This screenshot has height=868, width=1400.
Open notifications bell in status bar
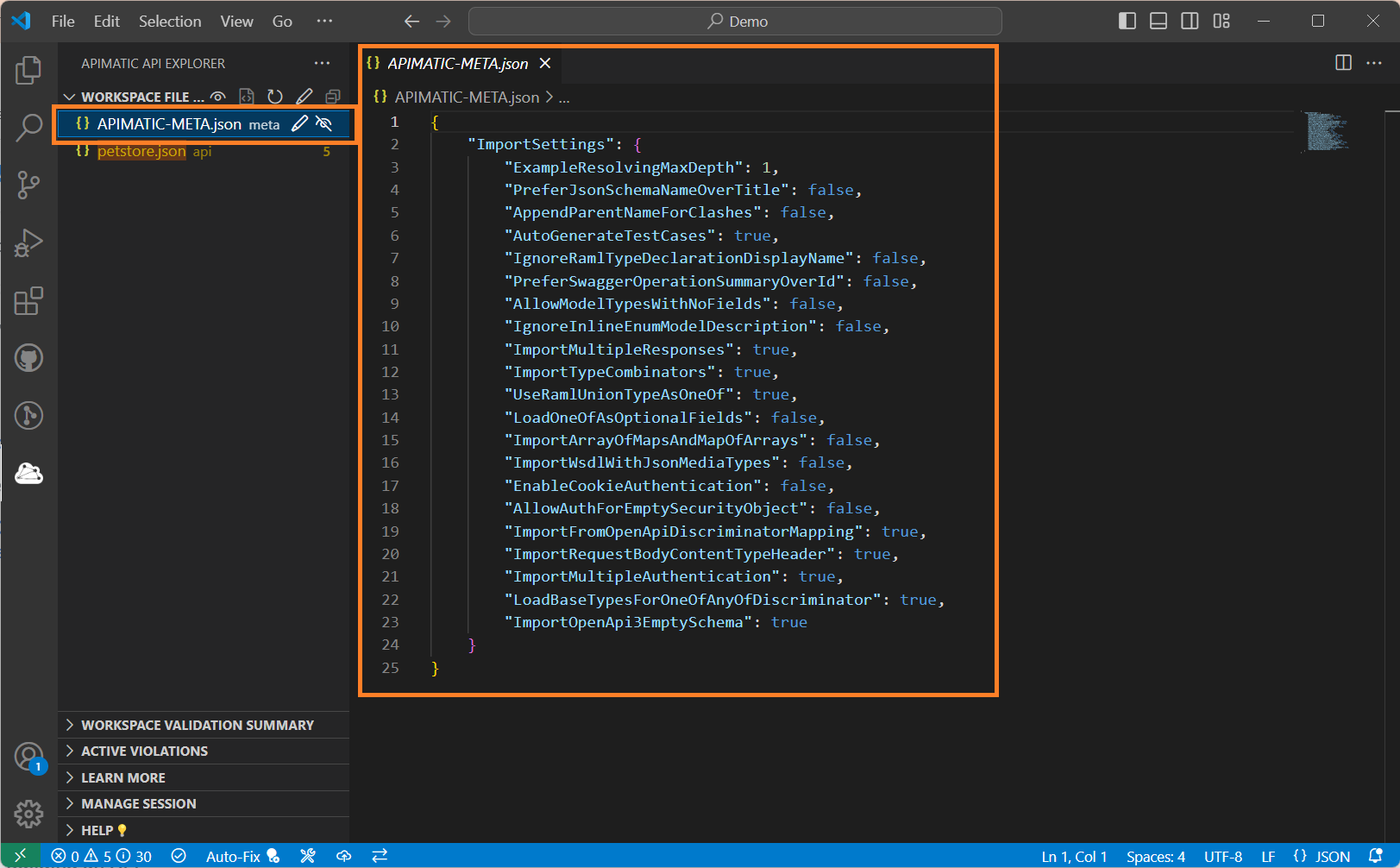[x=1376, y=856]
